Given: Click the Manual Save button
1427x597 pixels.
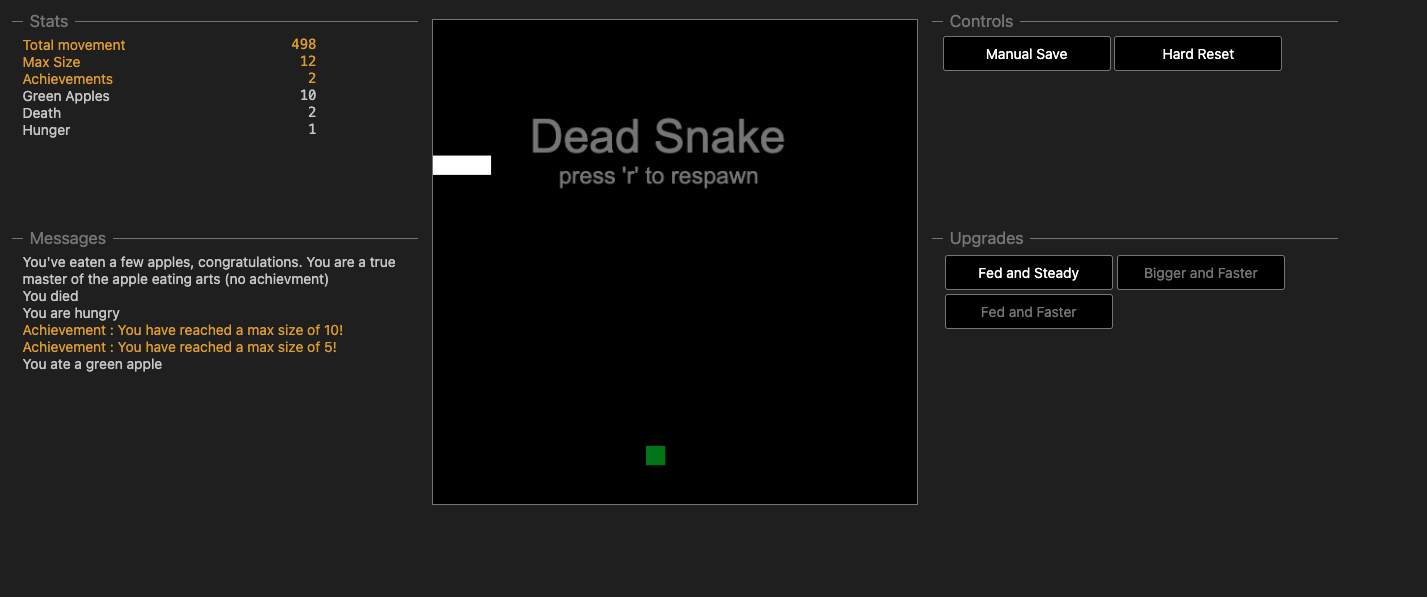Looking at the screenshot, I should (1027, 54).
